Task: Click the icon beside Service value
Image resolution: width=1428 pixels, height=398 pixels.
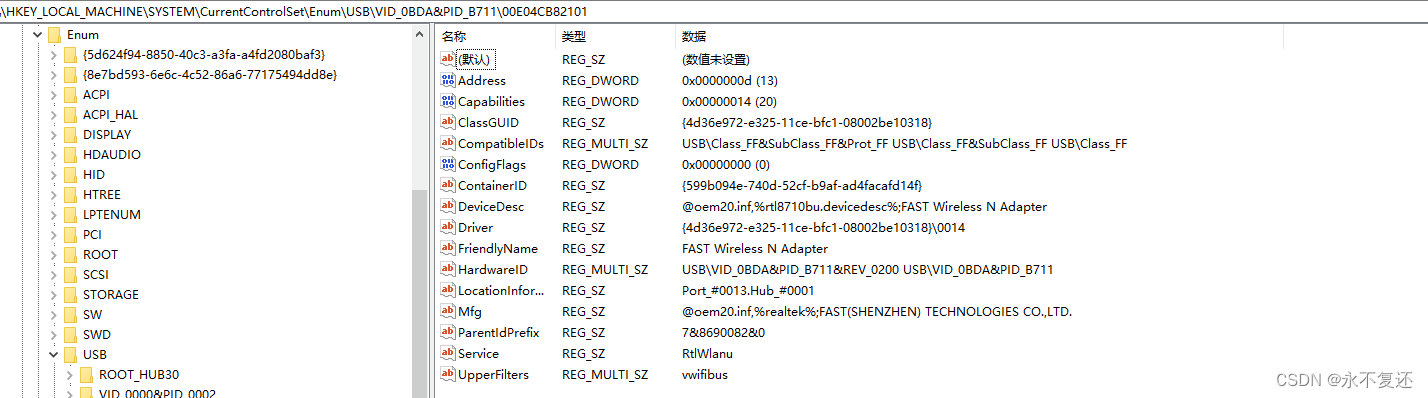Action: (x=448, y=353)
